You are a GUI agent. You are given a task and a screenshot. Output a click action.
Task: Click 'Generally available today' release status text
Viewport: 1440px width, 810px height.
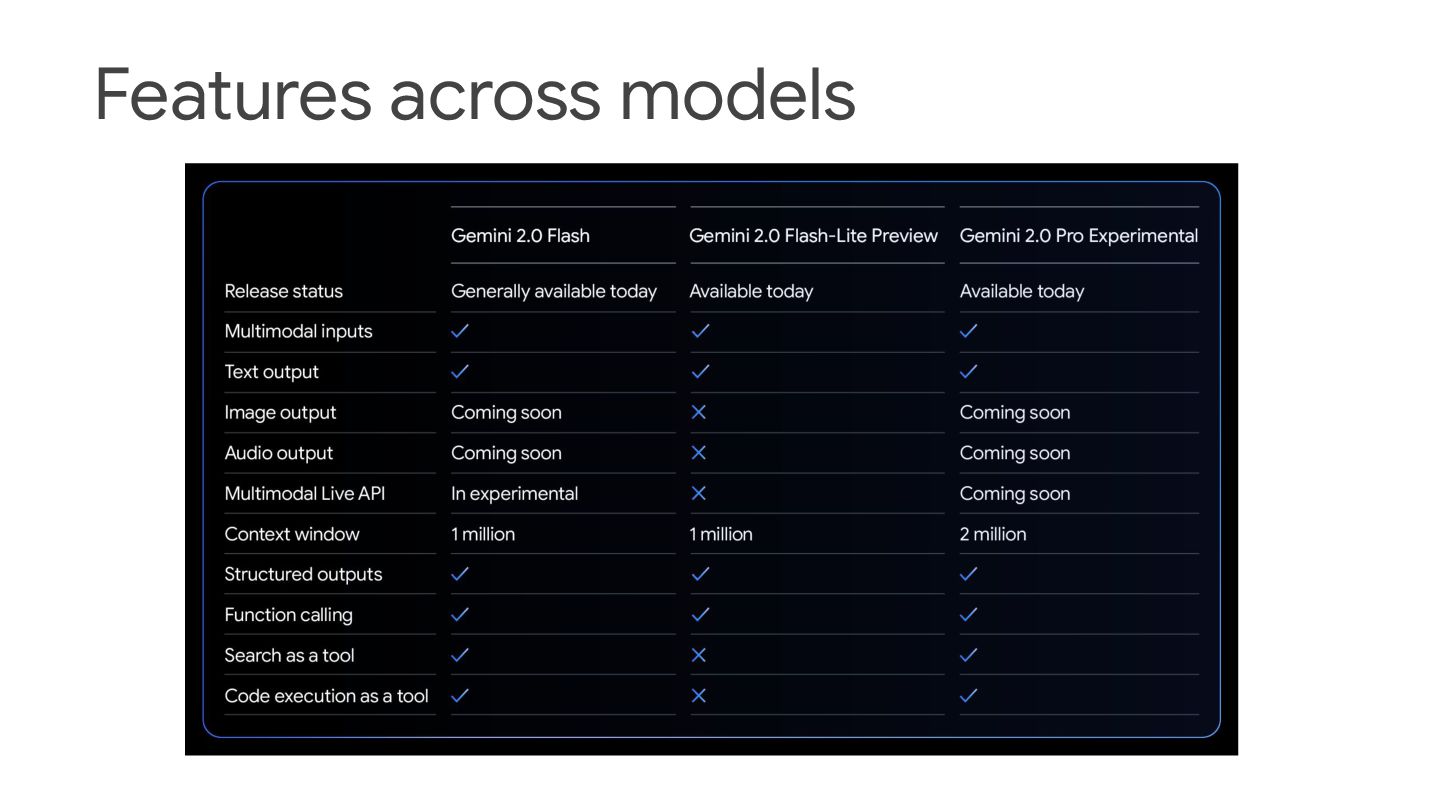pyautogui.click(x=554, y=292)
